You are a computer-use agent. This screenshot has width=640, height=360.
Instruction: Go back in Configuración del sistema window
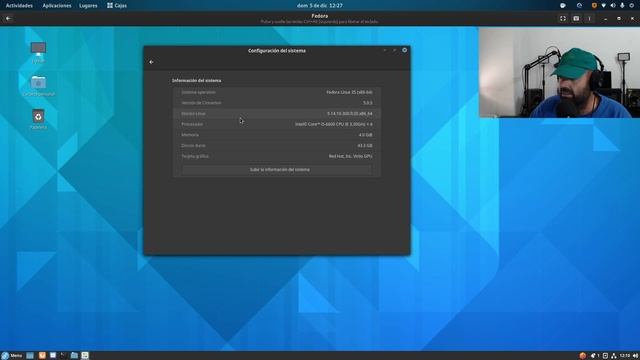(151, 62)
